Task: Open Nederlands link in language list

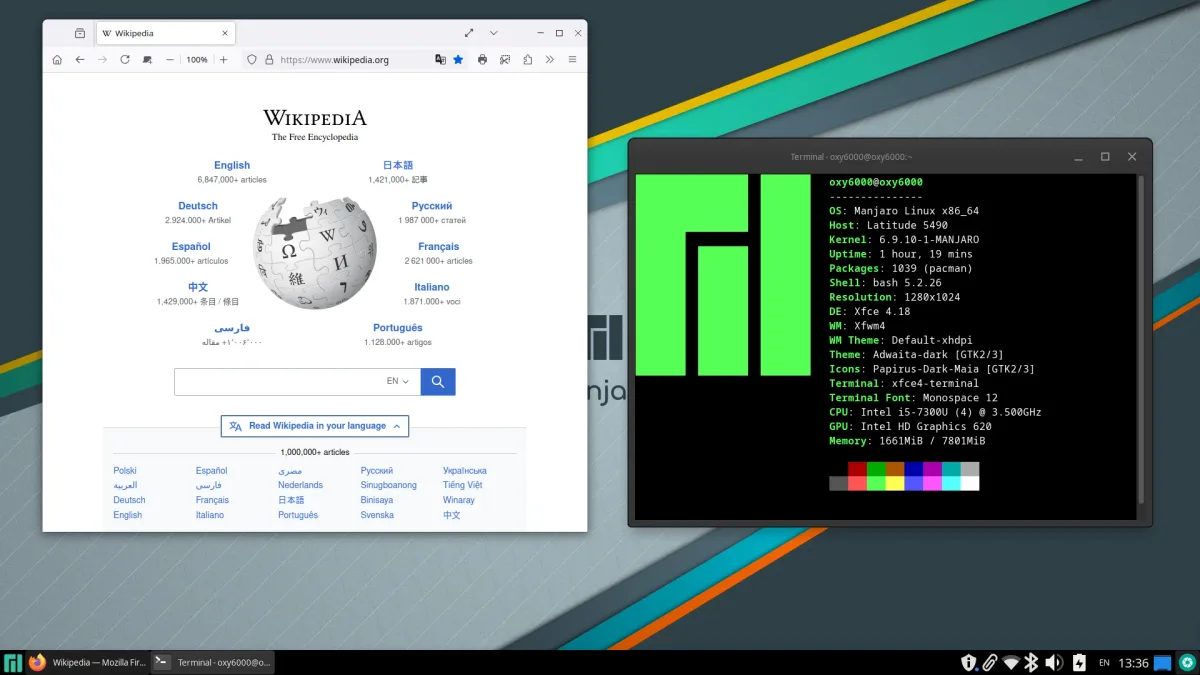Action: [x=301, y=485]
